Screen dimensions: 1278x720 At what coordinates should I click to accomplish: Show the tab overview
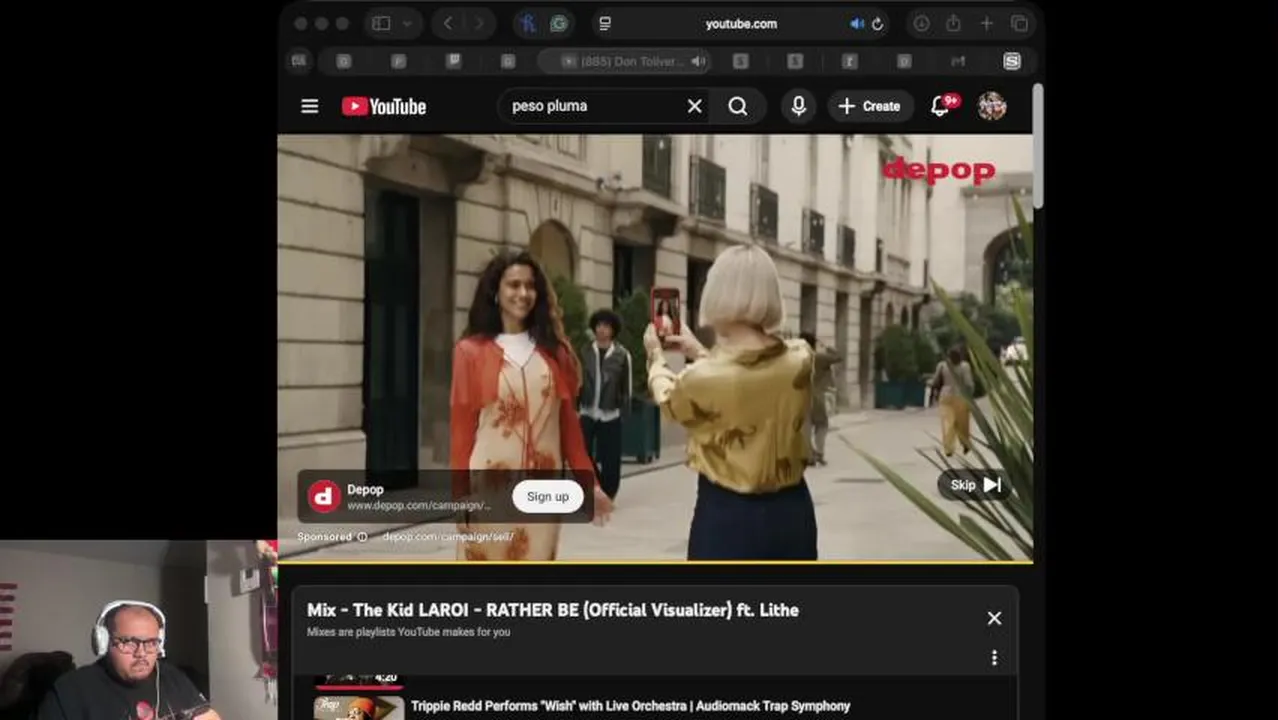point(1019,24)
